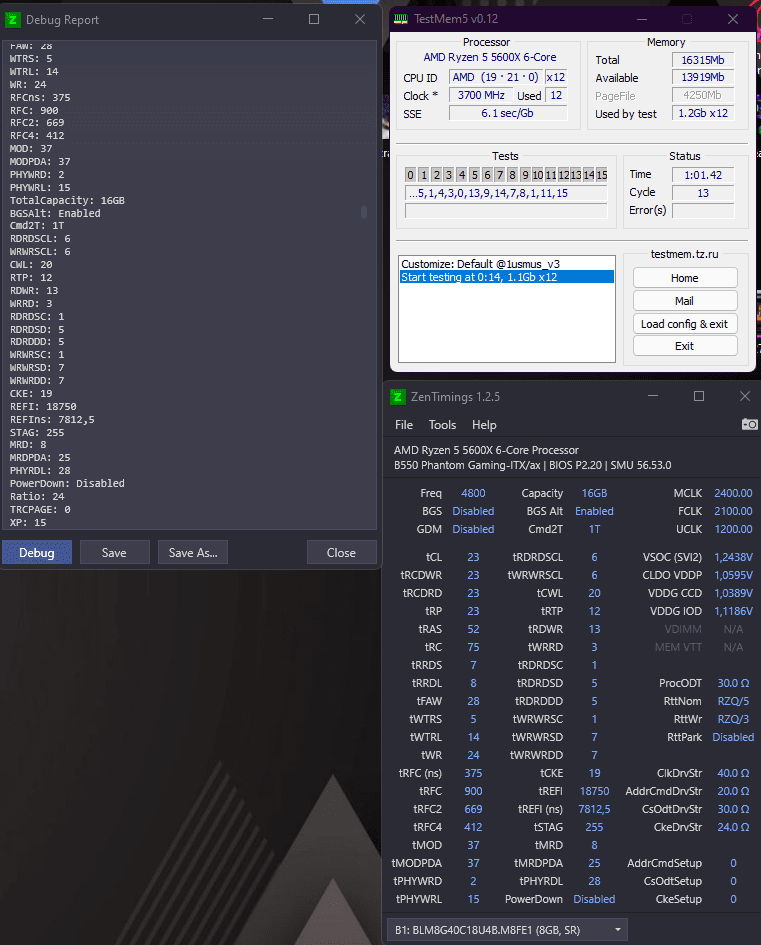Click the Save As... button

pos(193,553)
